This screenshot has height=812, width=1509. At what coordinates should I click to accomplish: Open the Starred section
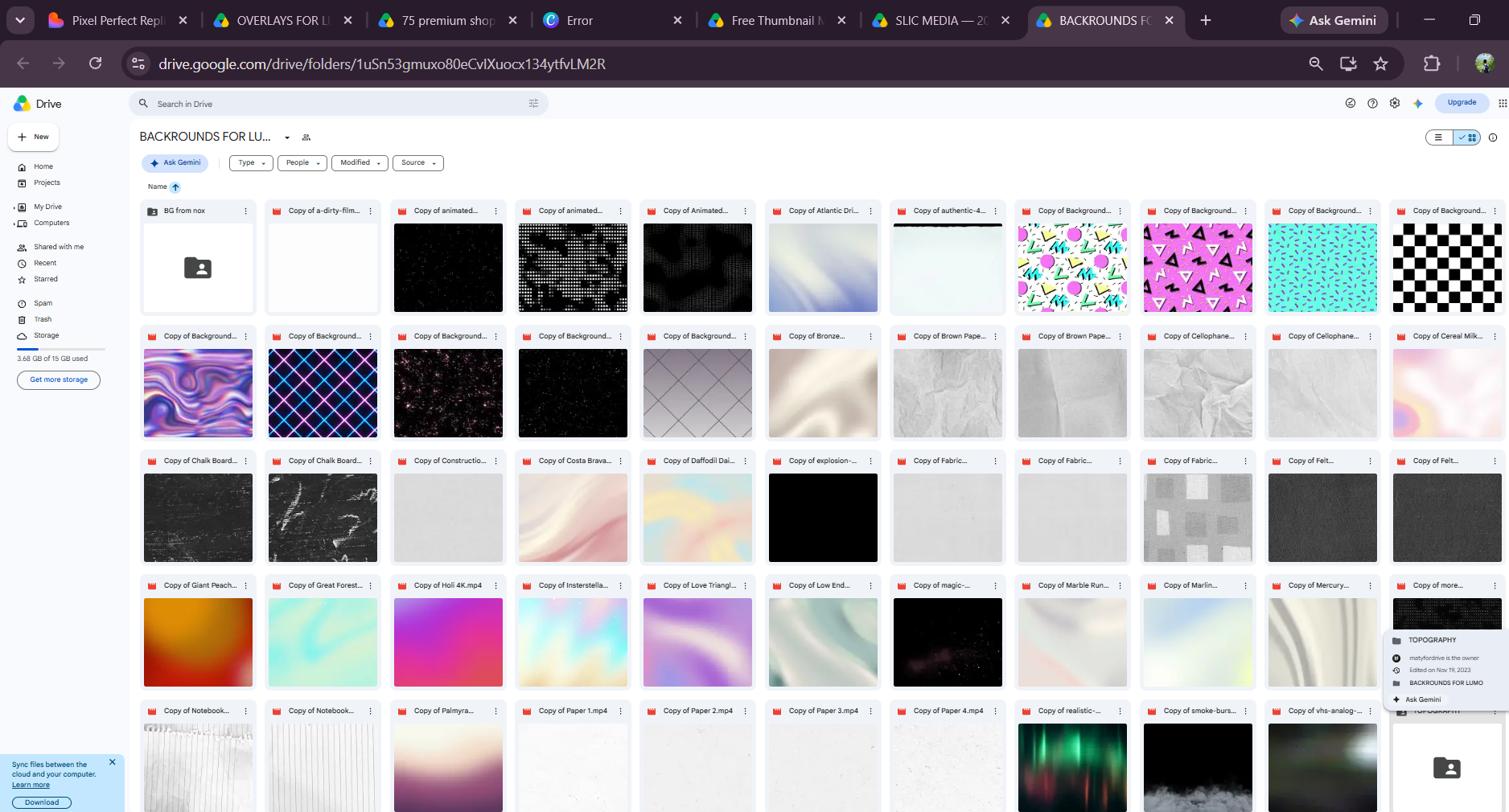point(45,279)
